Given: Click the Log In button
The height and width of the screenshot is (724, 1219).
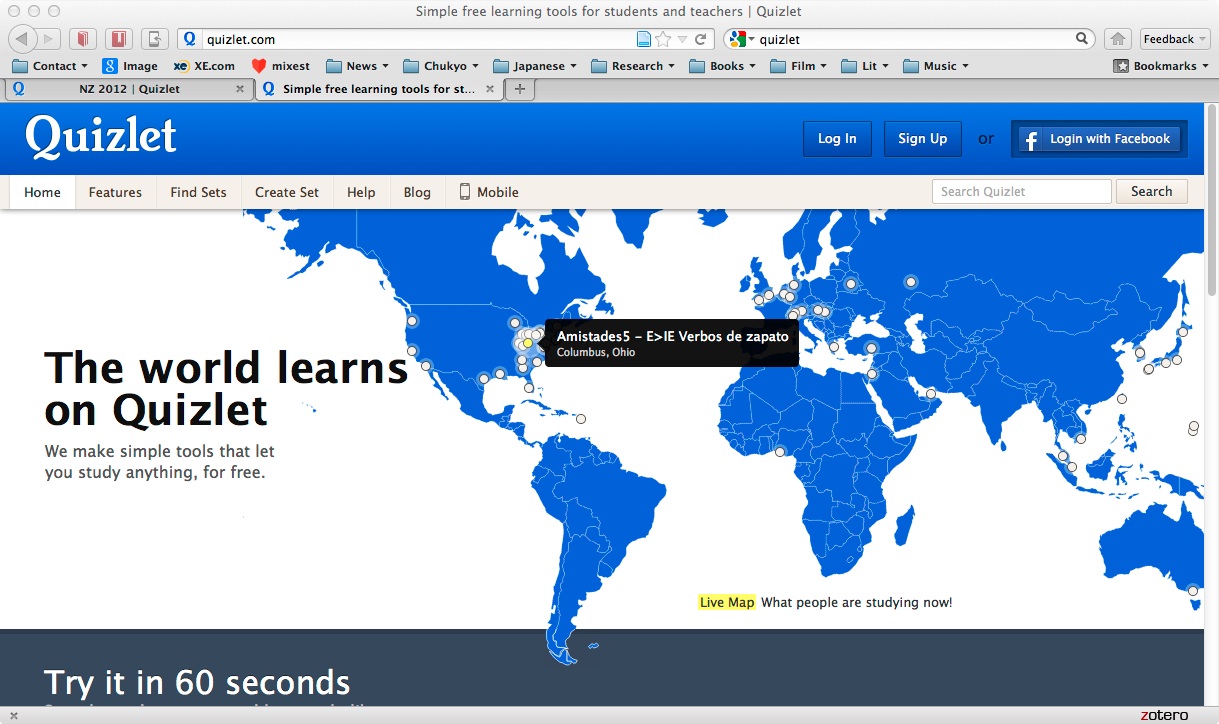Looking at the screenshot, I should point(837,139).
